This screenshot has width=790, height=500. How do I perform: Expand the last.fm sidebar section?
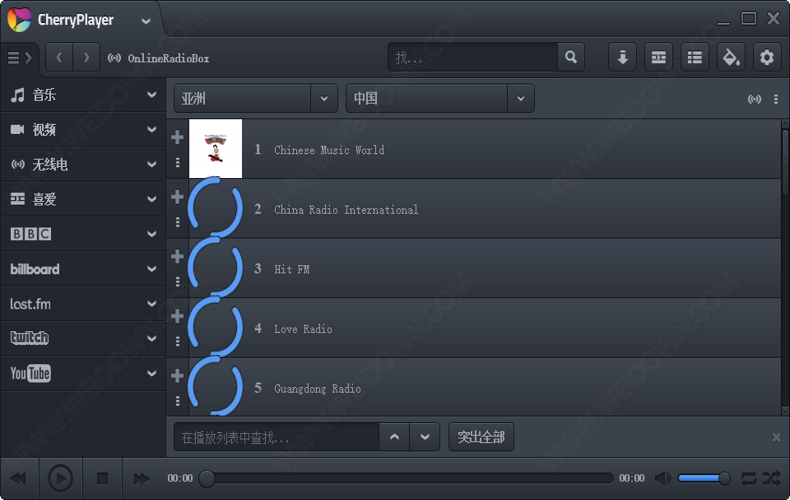point(152,303)
